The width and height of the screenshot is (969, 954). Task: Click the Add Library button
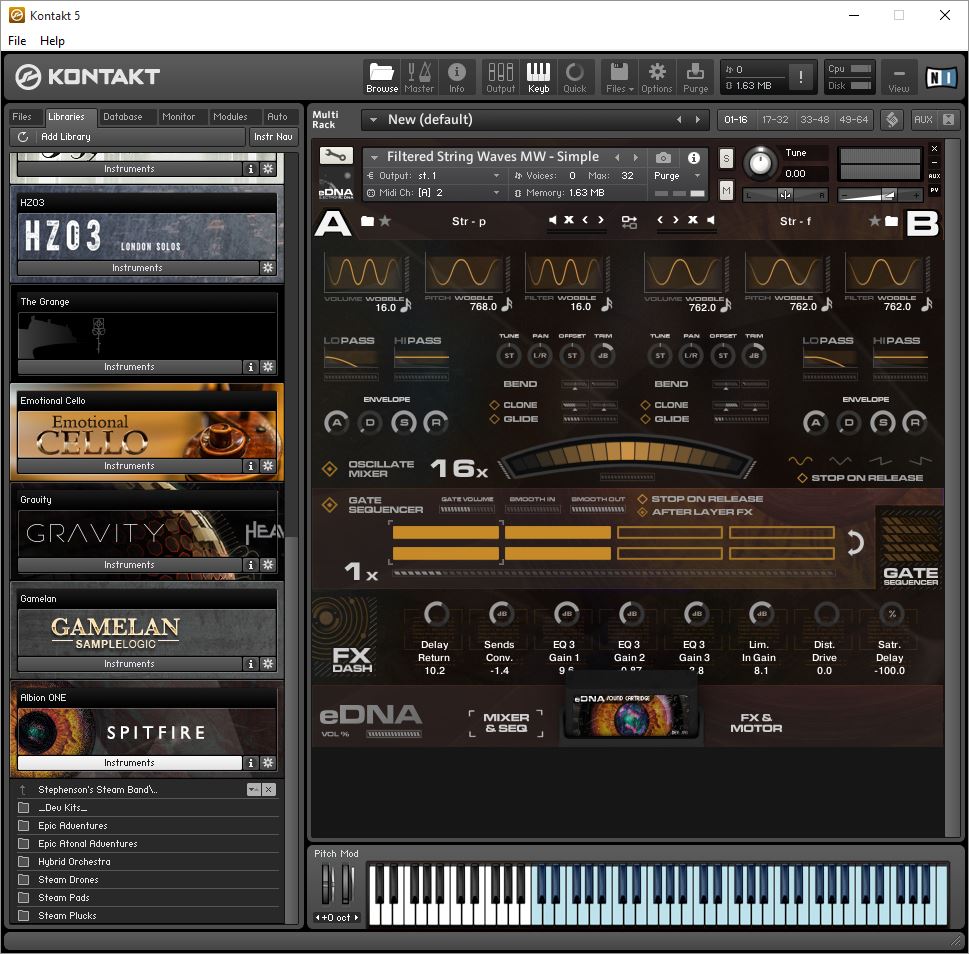(128, 137)
